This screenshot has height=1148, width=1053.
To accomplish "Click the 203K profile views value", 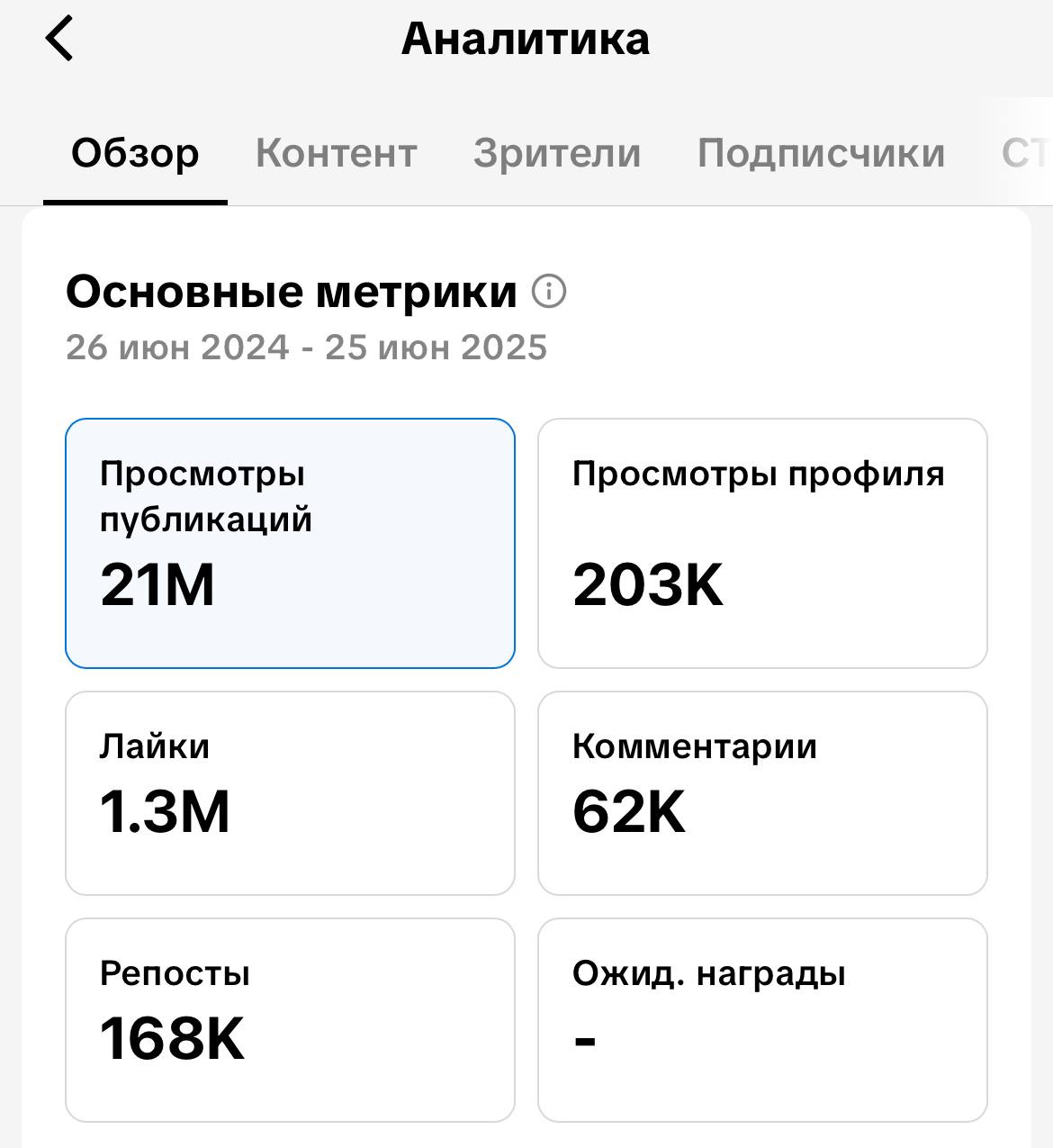I will [x=648, y=584].
